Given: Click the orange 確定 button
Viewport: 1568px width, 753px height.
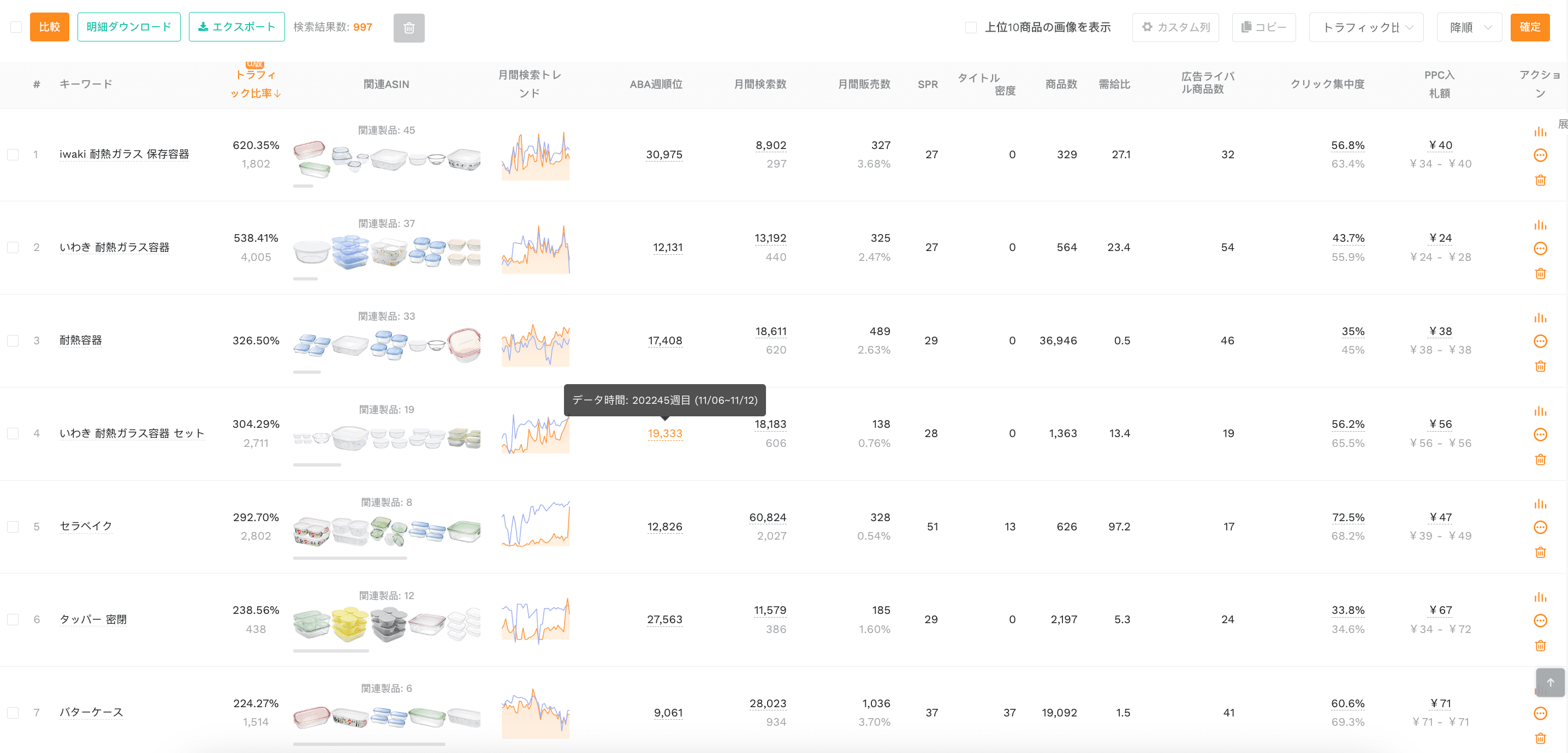Looking at the screenshot, I should click(1530, 27).
